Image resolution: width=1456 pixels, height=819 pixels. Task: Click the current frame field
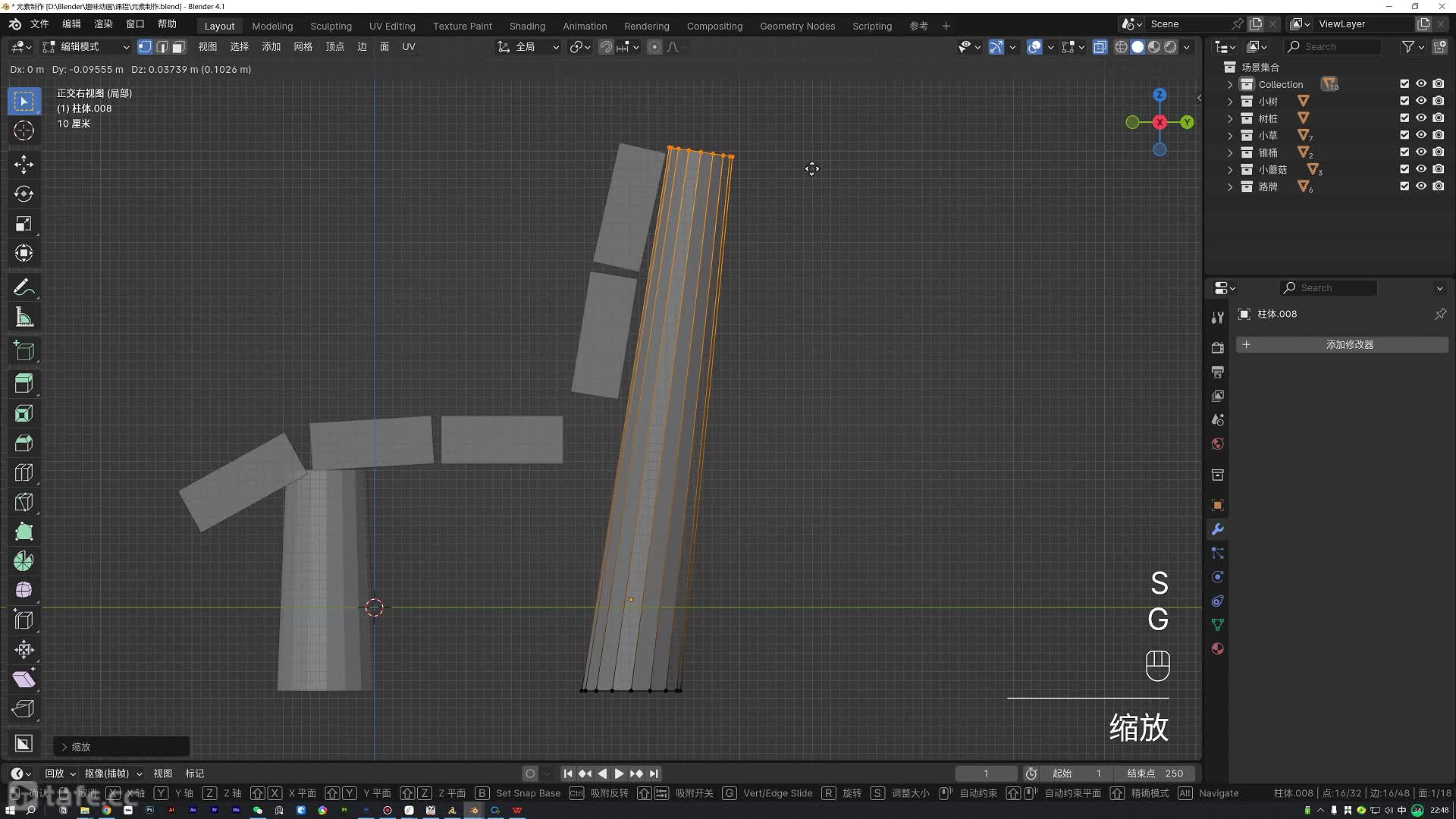click(986, 773)
